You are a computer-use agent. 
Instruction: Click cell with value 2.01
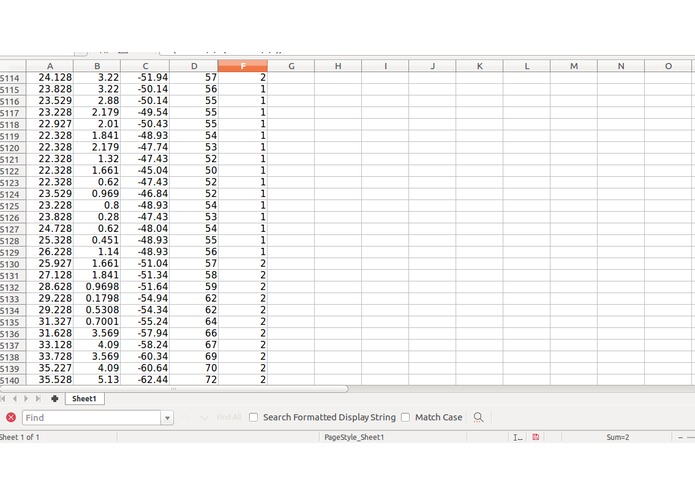97,124
